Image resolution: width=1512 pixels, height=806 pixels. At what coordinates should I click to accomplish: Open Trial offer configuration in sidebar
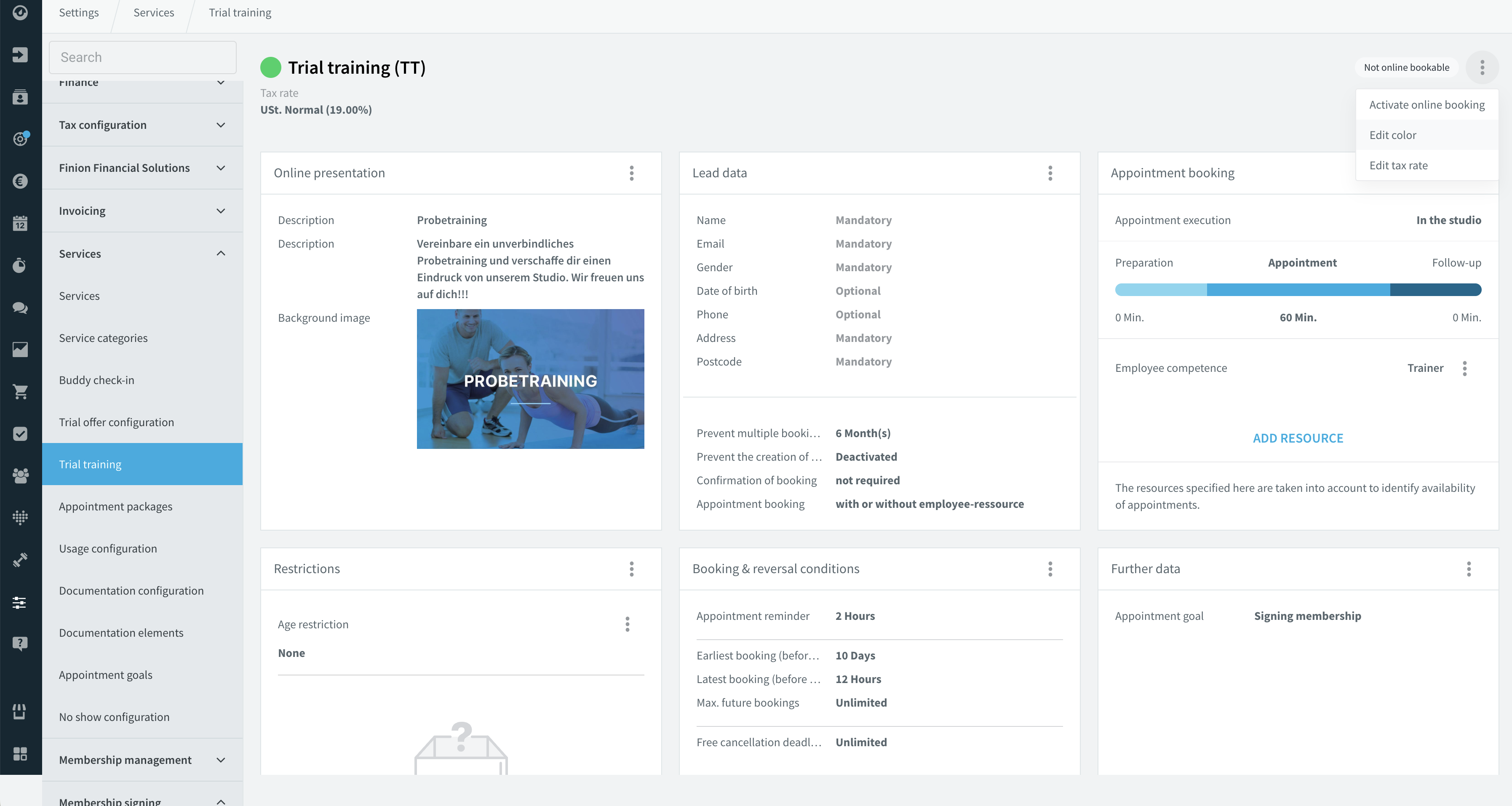click(143, 422)
